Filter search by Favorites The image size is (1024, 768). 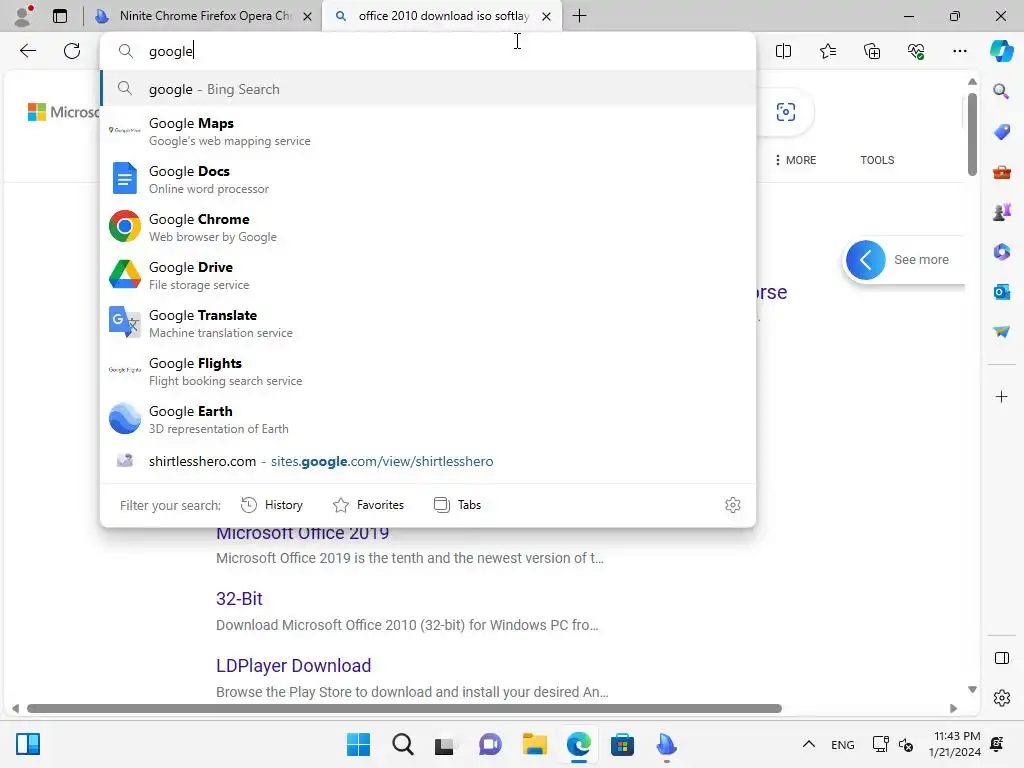tap(368, 505)
